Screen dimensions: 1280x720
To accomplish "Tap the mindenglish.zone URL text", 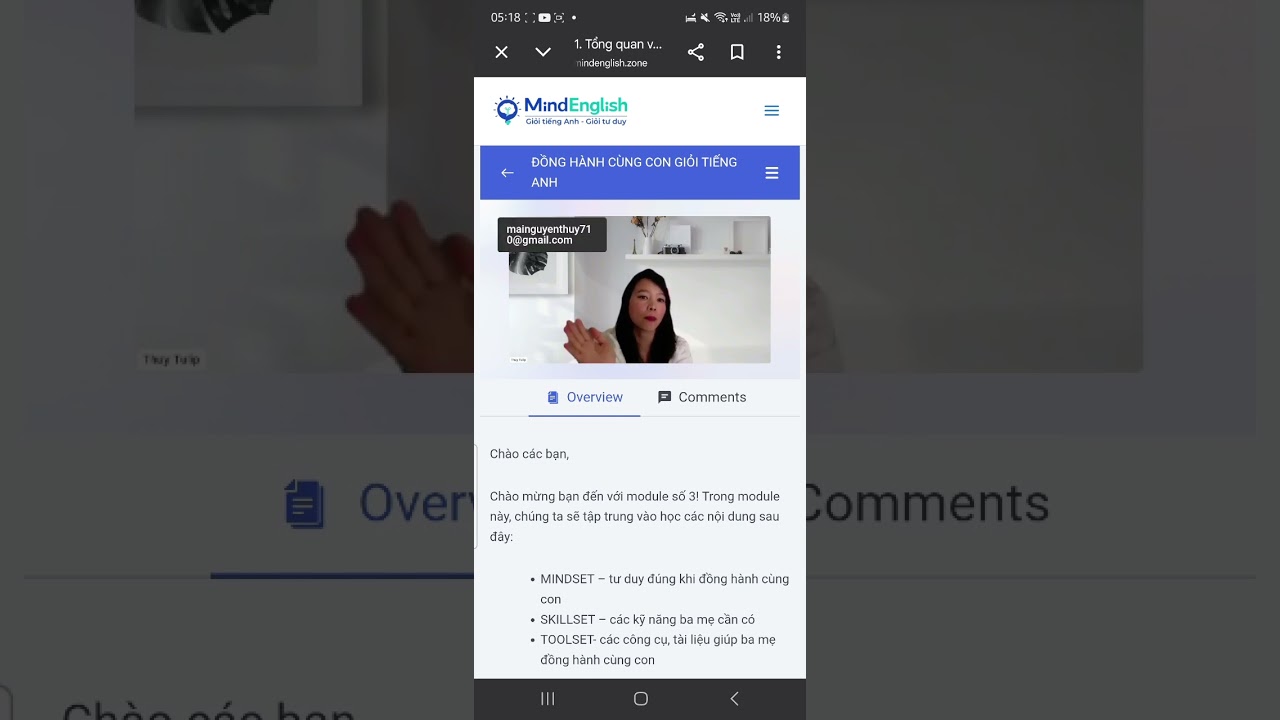I will click(x=612, y=63).
